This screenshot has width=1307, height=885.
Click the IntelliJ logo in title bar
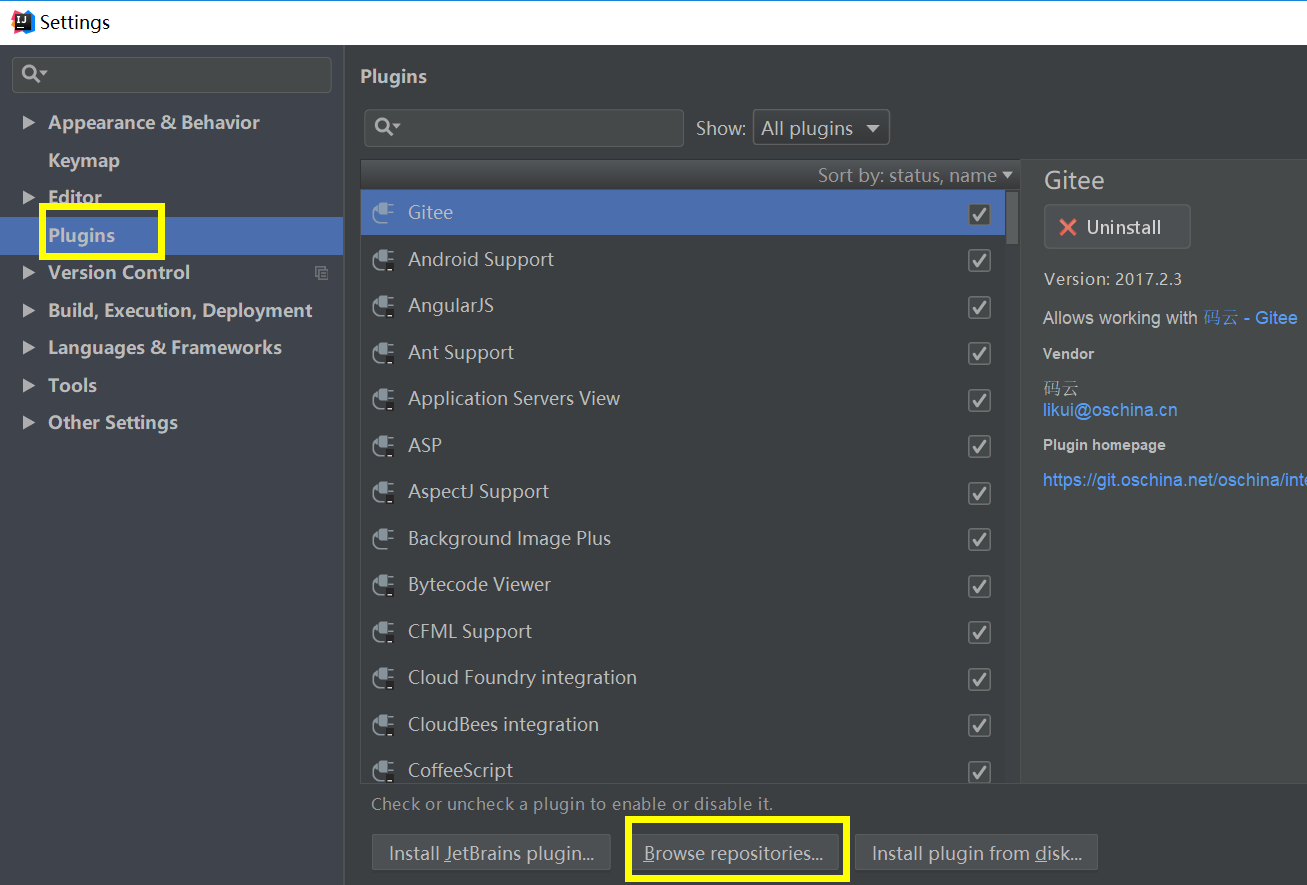[22, 22]
